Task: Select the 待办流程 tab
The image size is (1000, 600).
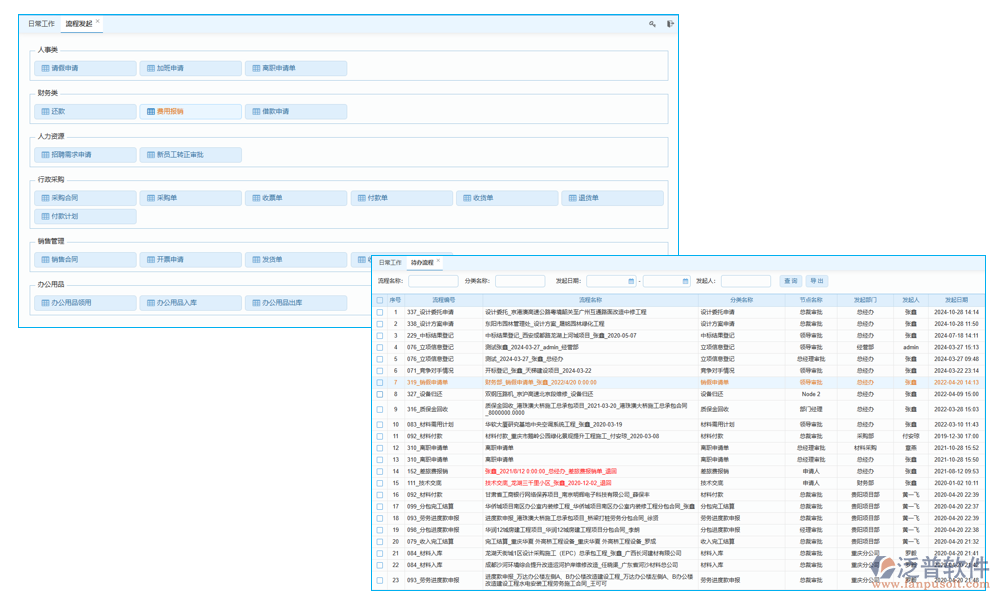Action: click(422, 263)
